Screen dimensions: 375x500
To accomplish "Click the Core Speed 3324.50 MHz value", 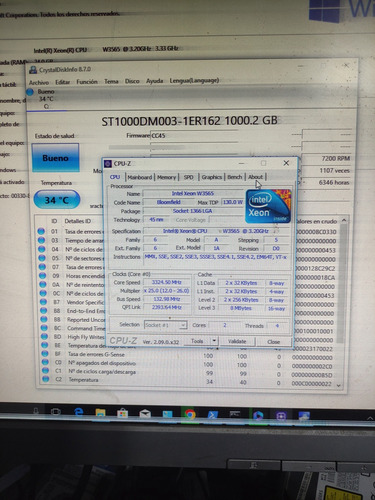I will tap(167, 282).
